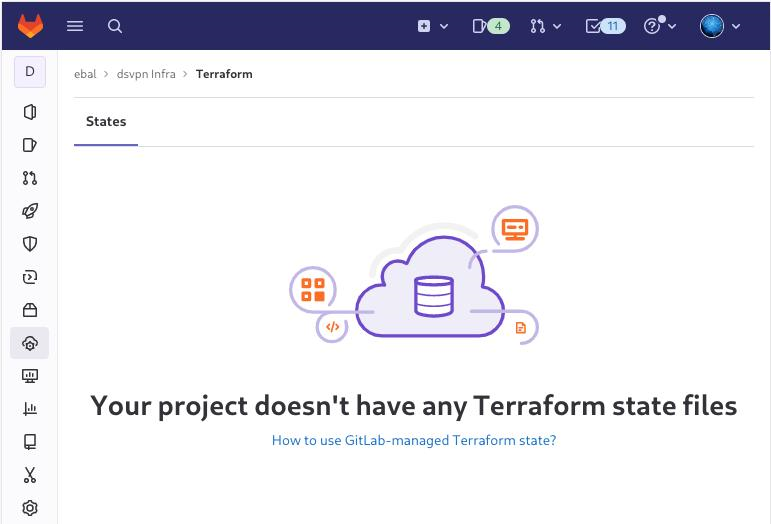This screenshot has width=771, height=524.
Task: Open the Settings gear sidebar icon
Action: (30, 508)
